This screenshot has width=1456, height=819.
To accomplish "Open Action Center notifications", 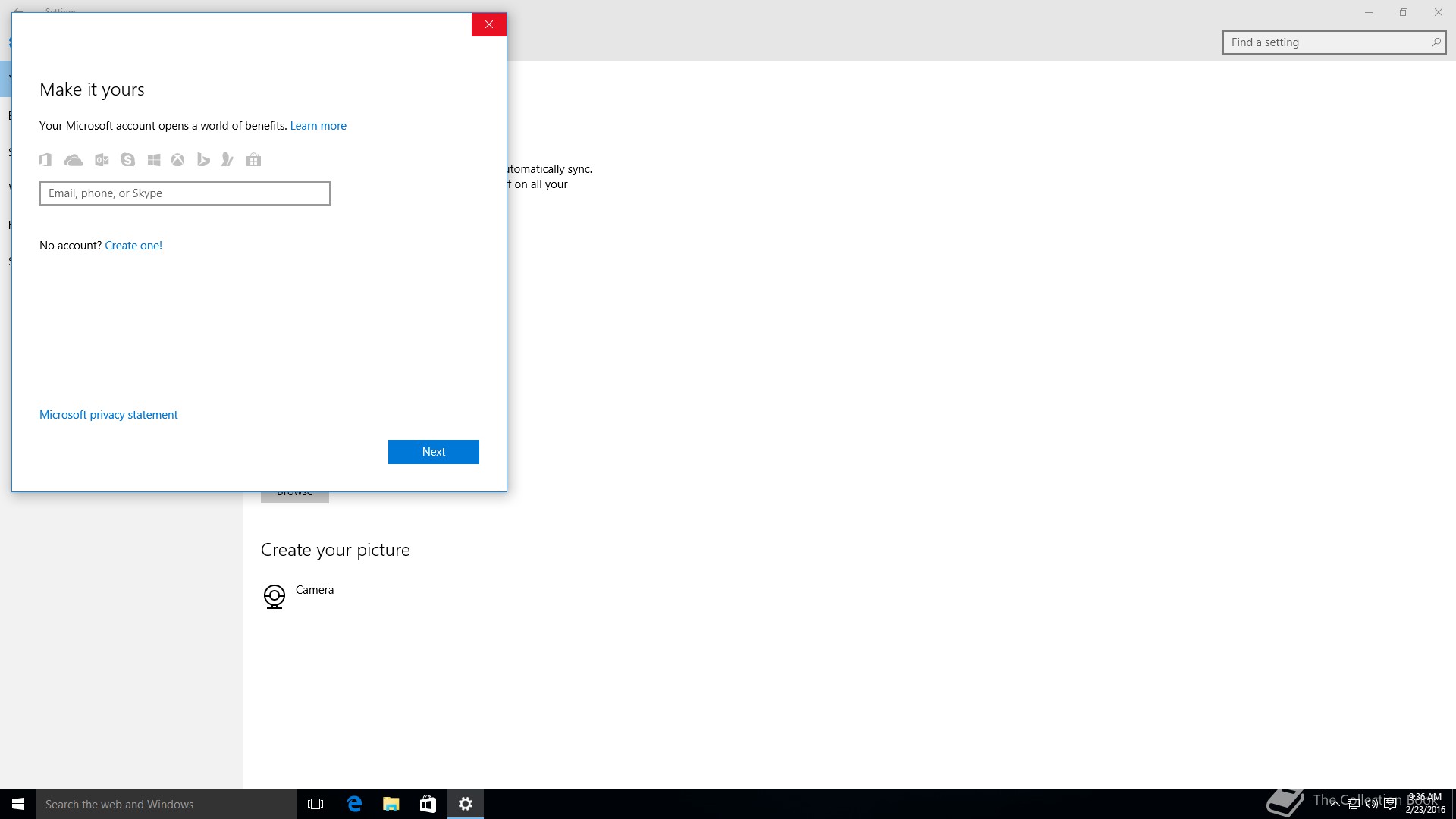I will coord(1390,805).
